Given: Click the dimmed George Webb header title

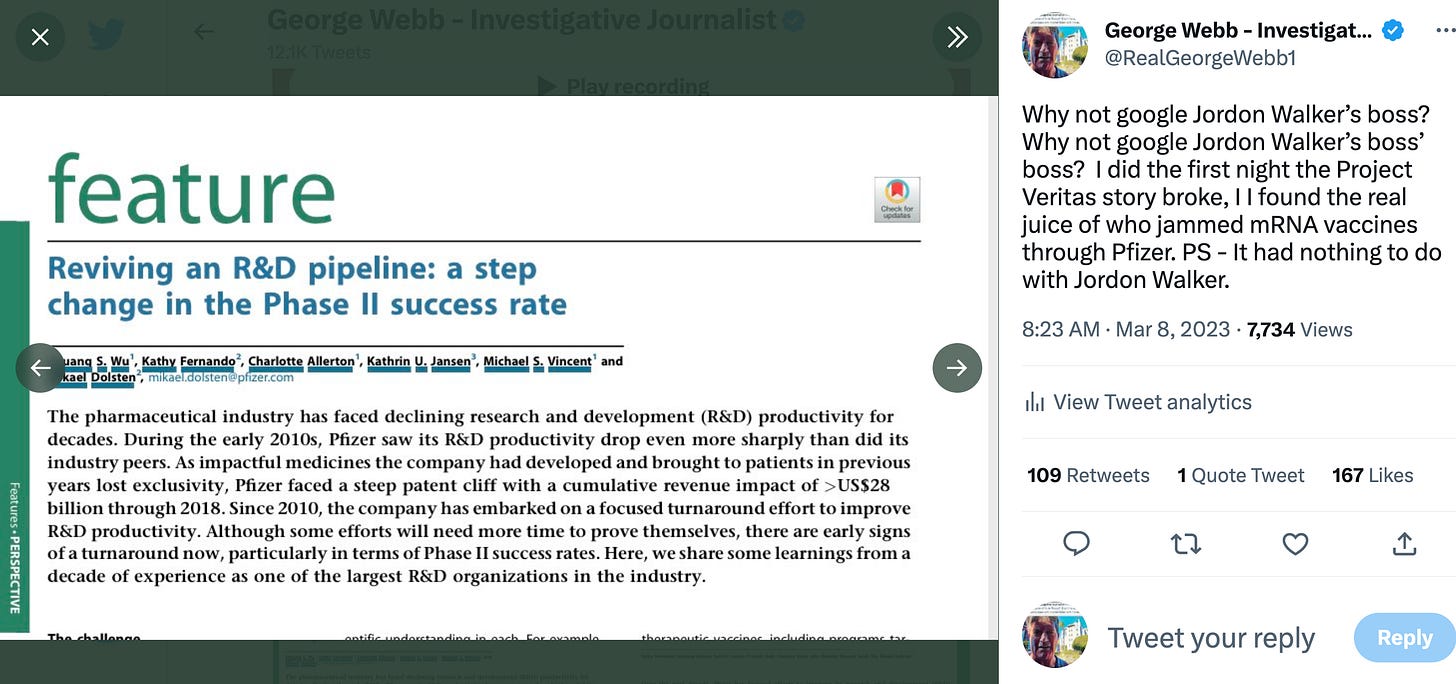Looking at the screenshot, I should point(522,19).
